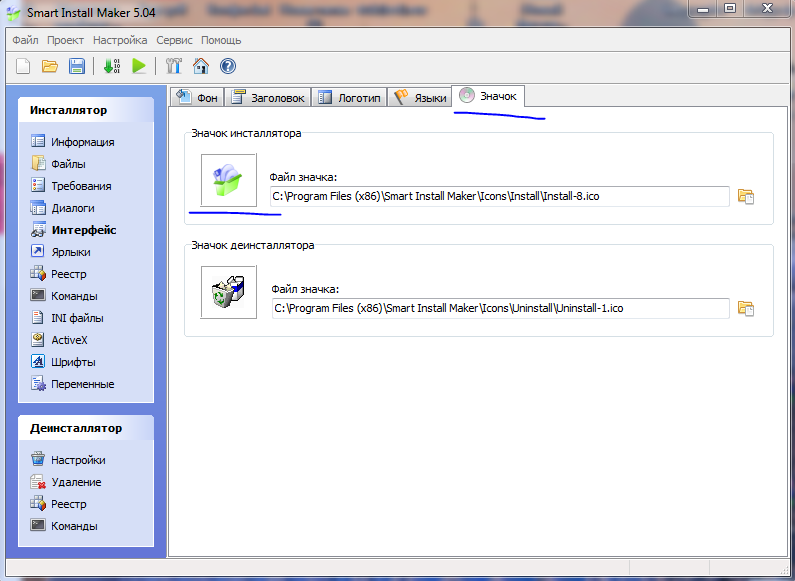Browse for the installer icon file
This screenshot has width=795, height=581.
pos(745,196)
